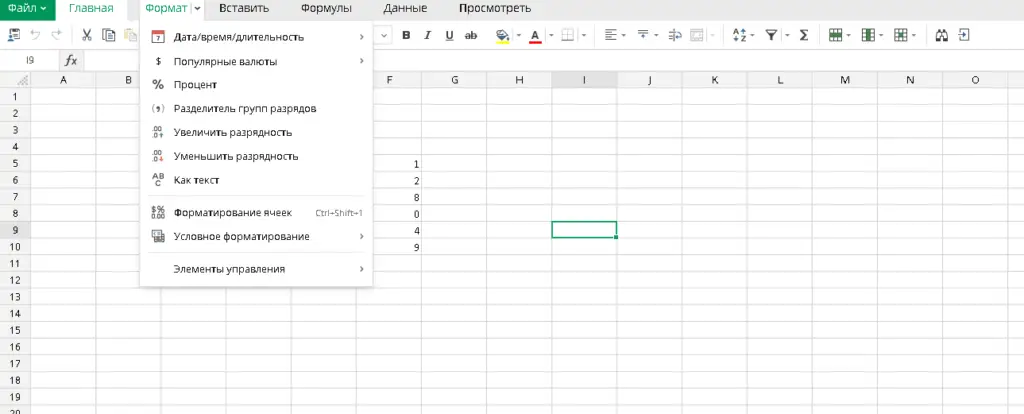
Task: Open Find with the binoculars icon
Action: tap(941, 35)
